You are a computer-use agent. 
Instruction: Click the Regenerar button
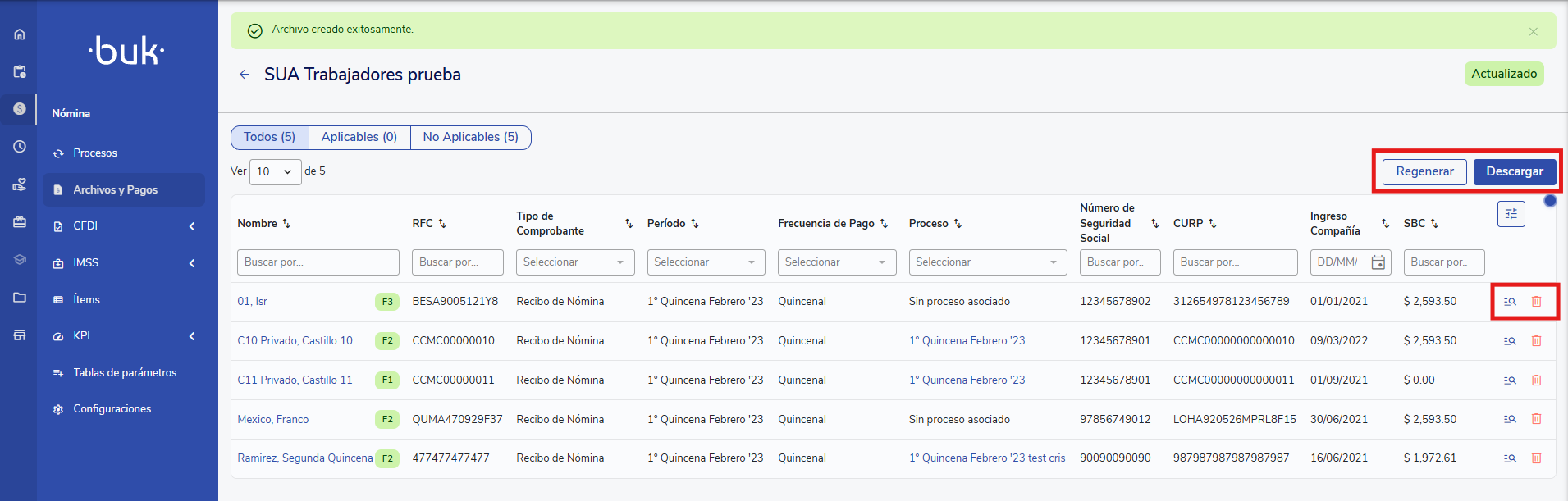1424,171
